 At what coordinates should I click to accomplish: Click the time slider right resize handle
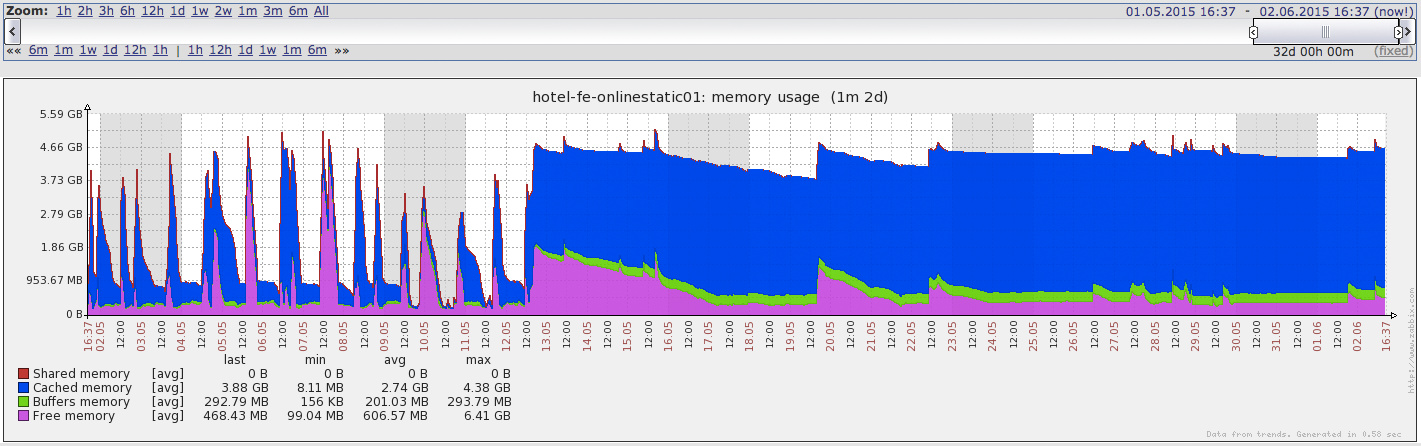point(1398,32)
